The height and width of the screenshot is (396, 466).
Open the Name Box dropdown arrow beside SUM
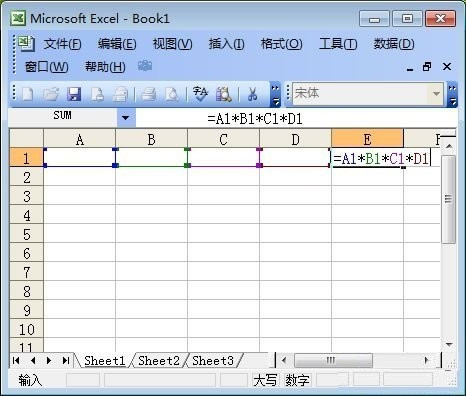[x=126, y=118]
